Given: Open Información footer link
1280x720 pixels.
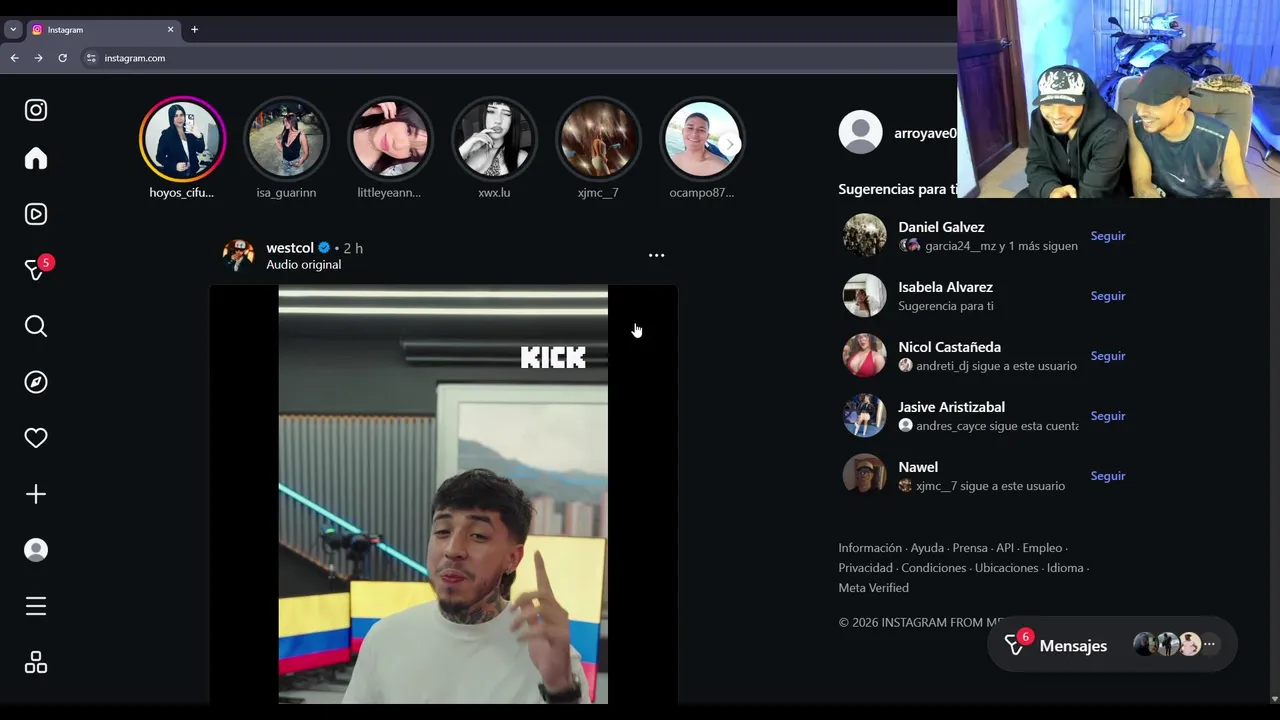Looking at the screenshot, I should (869, 548).
